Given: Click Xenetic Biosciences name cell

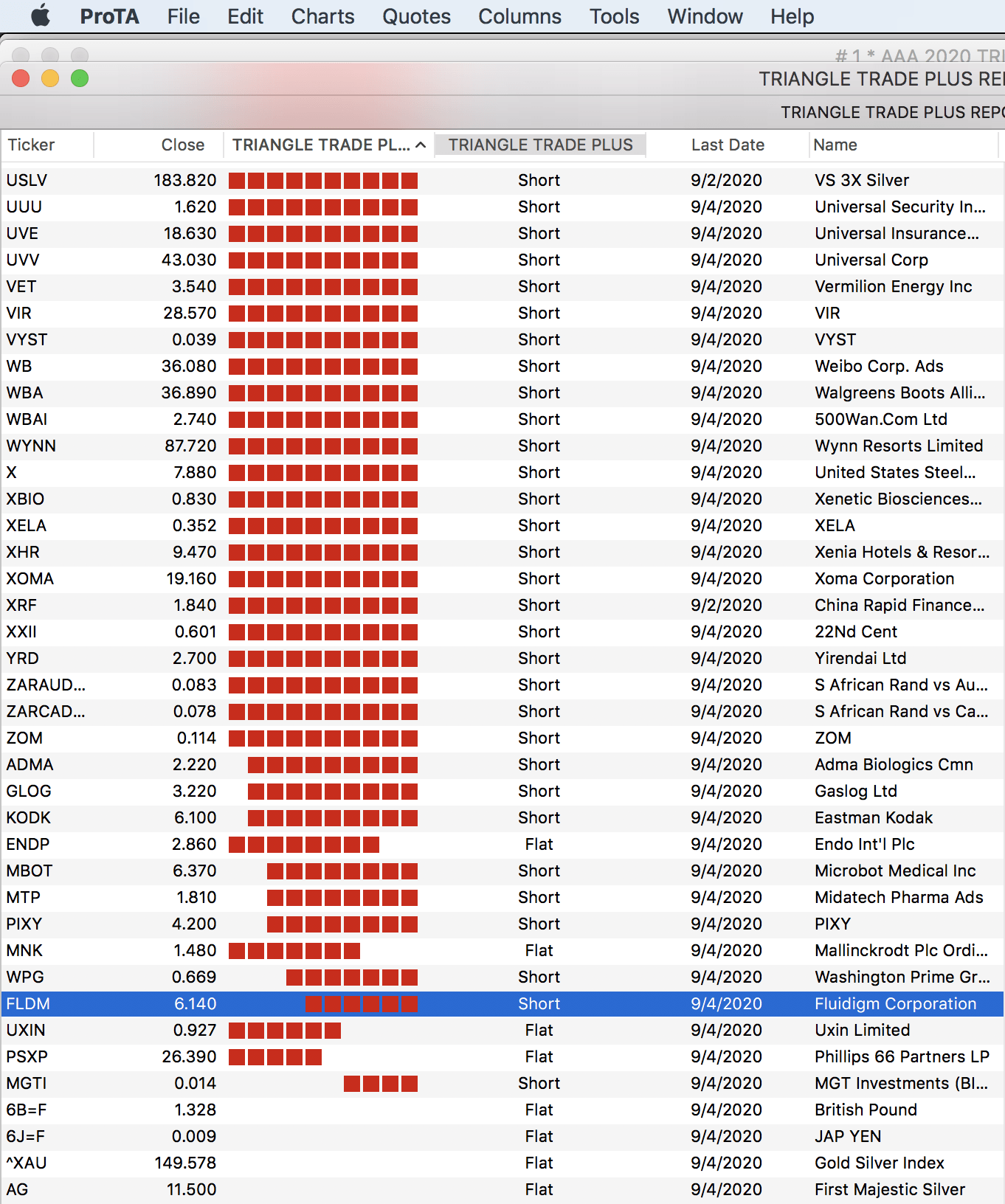Looking at the screenshot, I should (x=898, y=499).
